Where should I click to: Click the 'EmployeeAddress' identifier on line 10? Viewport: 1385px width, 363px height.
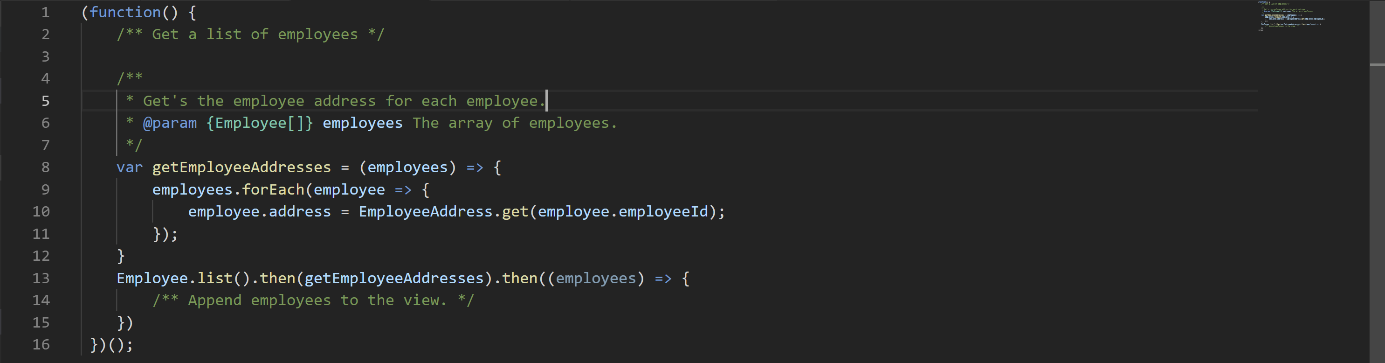(x=425, y=211)
